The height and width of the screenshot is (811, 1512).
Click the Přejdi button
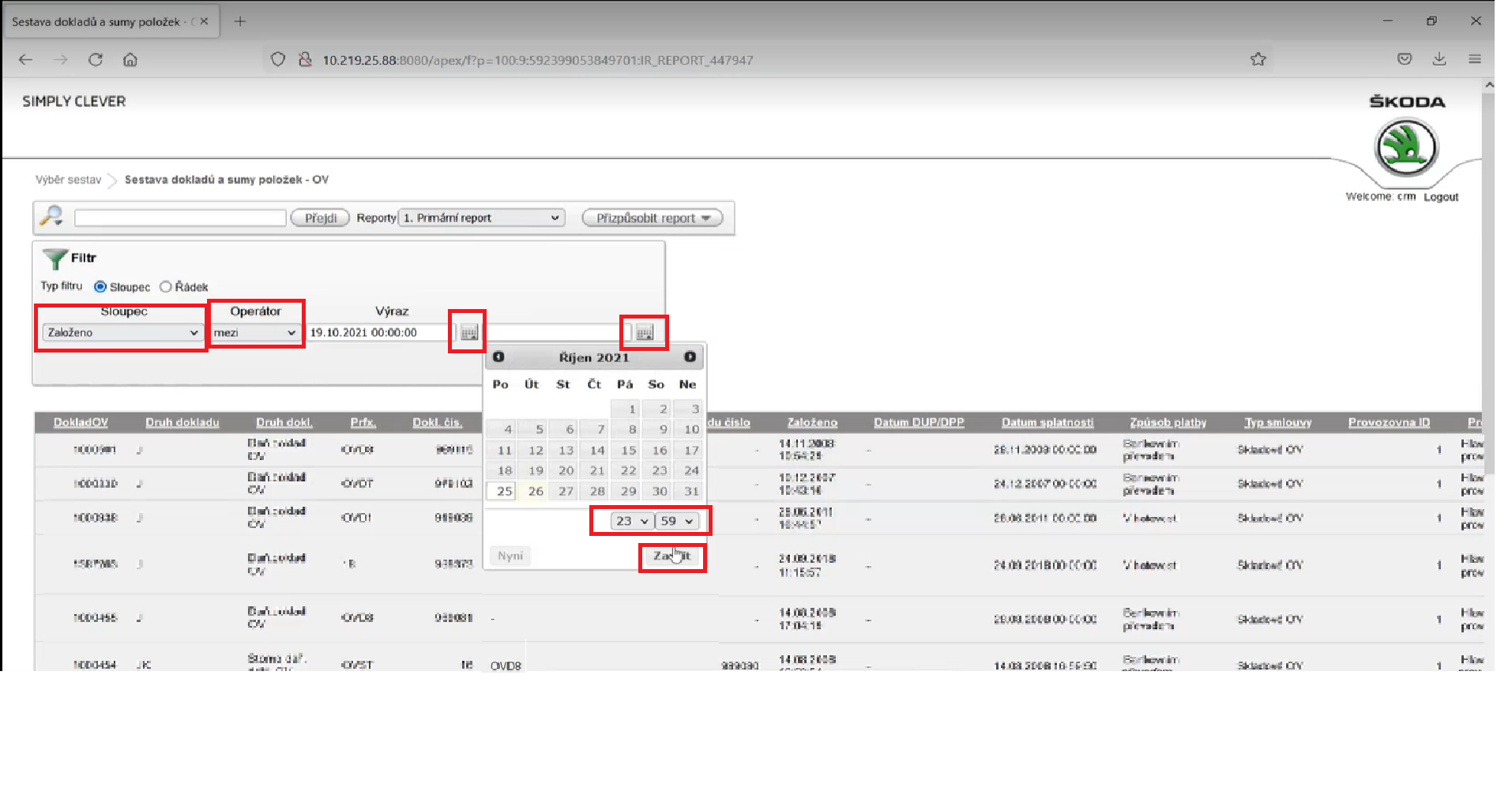point(320,218)
